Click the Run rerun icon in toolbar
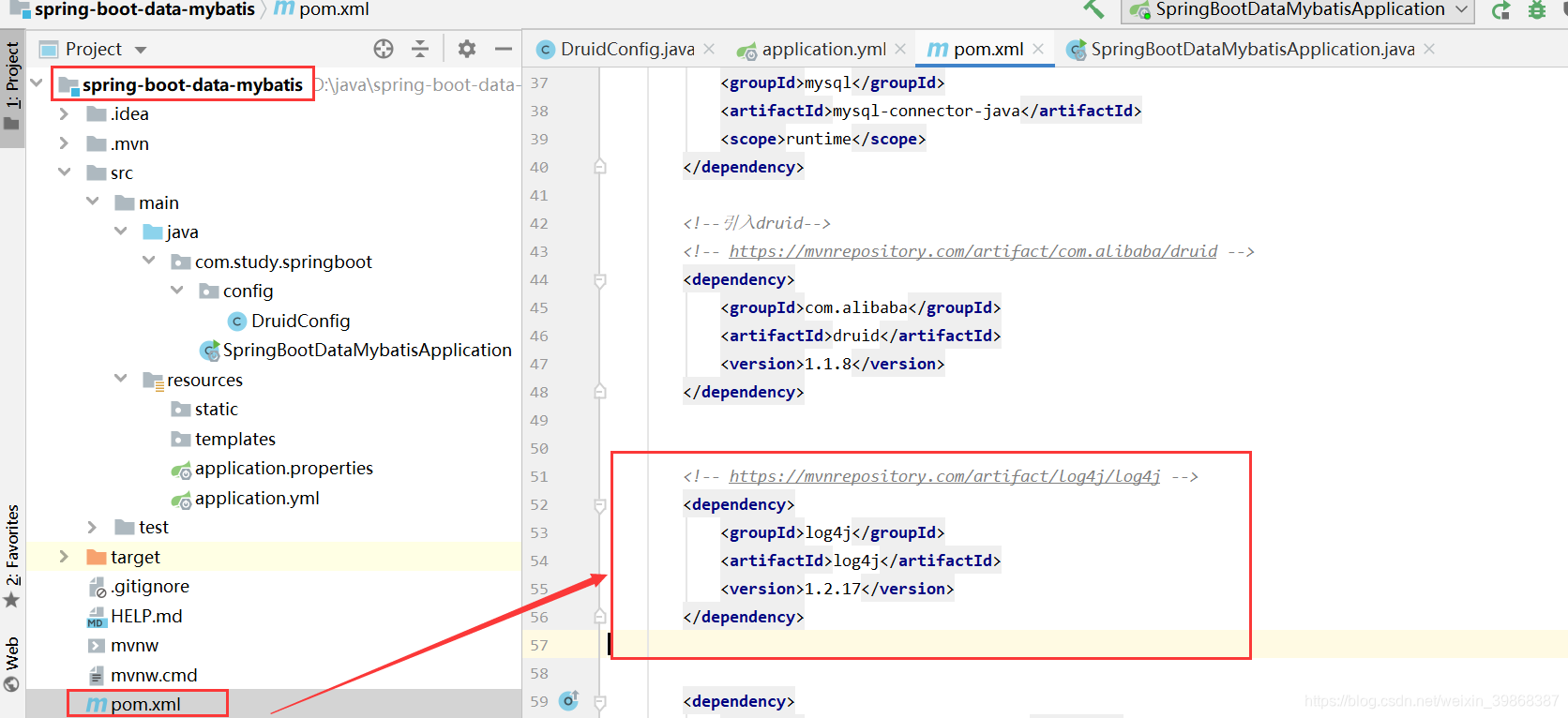 click(1501, 10)
